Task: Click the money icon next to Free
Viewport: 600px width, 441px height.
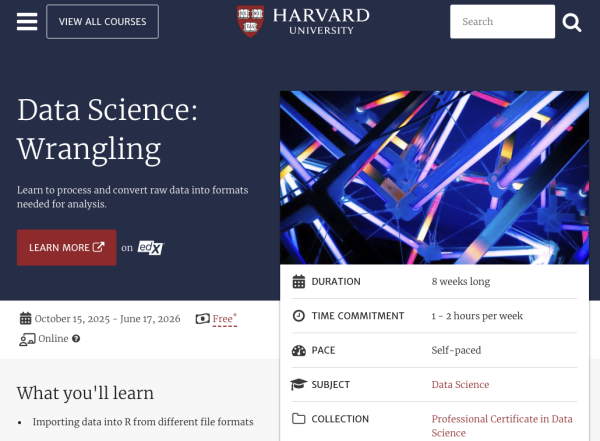Action: [203, 319]
